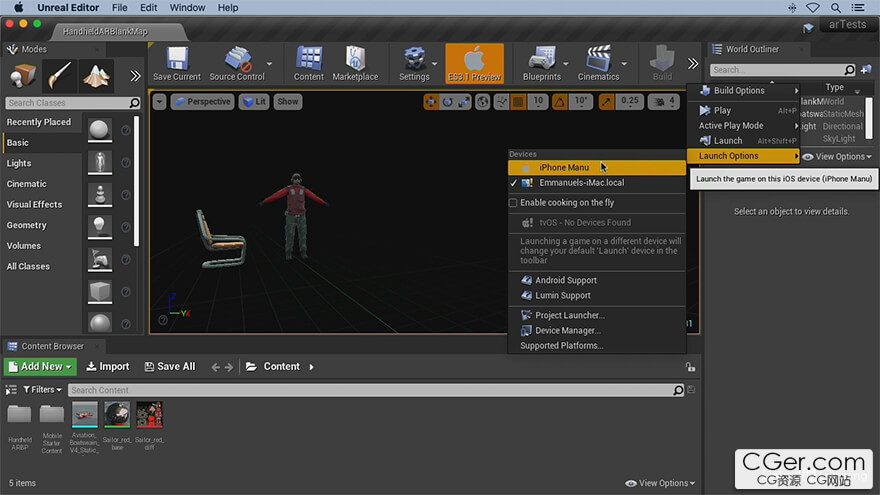Open the Filters dropdown
Viewport: 880px width, 495px height.
click(42, 389)
